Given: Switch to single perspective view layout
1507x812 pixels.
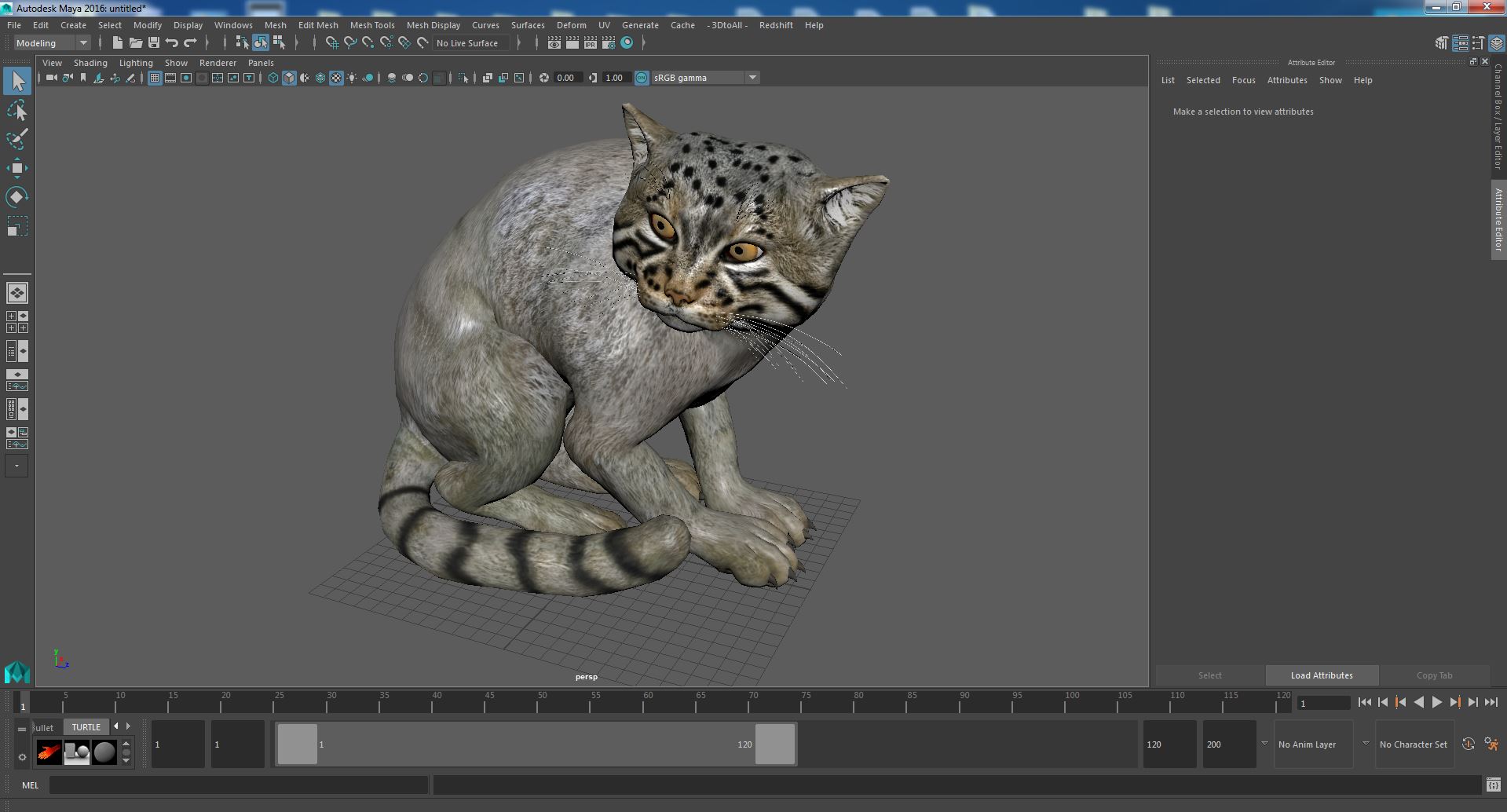Looking at the screenshot, I should (x=17, y=293).
